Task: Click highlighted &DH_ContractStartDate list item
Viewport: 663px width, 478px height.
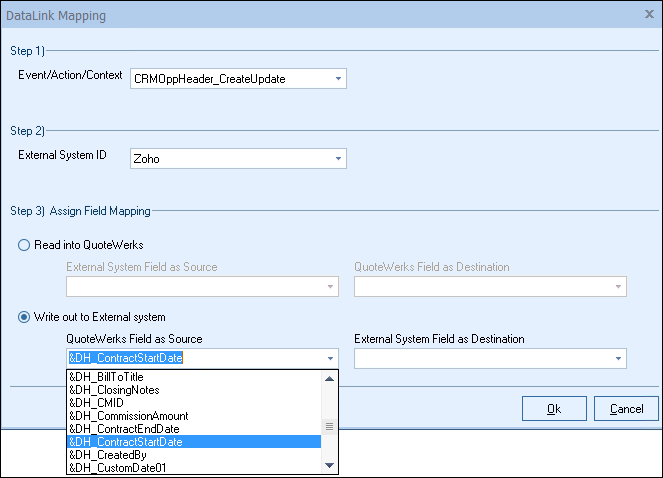Action: (x=193, y=442)
